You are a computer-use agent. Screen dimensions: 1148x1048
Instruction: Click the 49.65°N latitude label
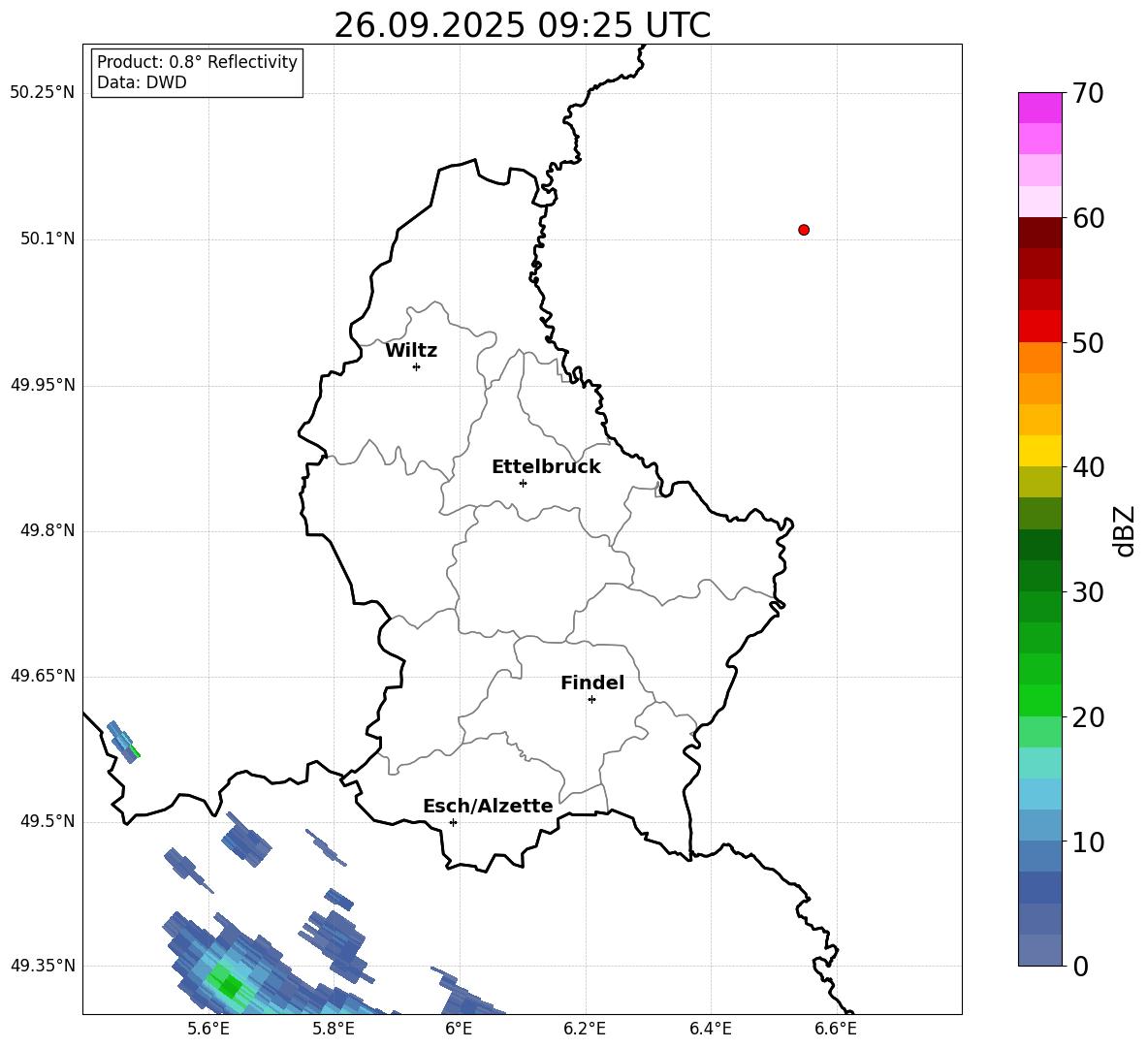point(43,676)
